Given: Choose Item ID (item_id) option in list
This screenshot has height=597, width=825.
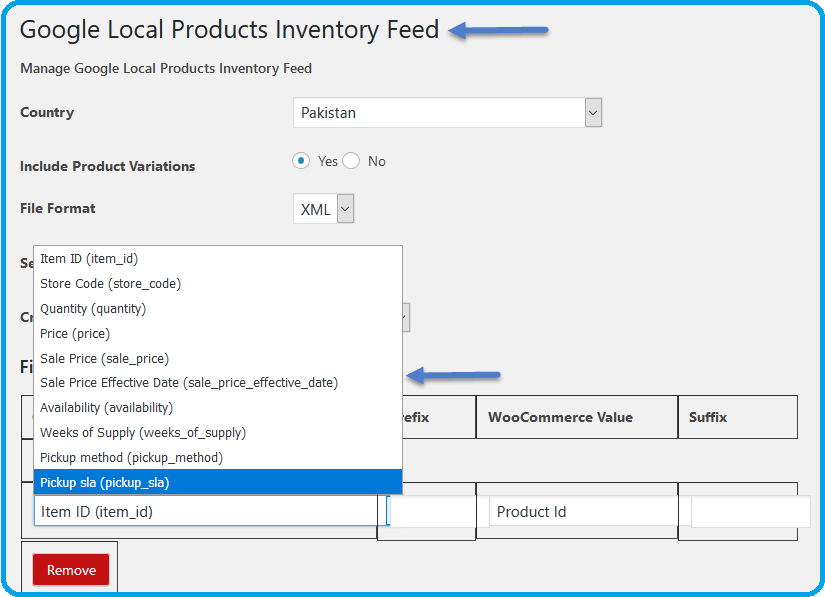Looking at the screenshot, I should click(x=218, y=259).
